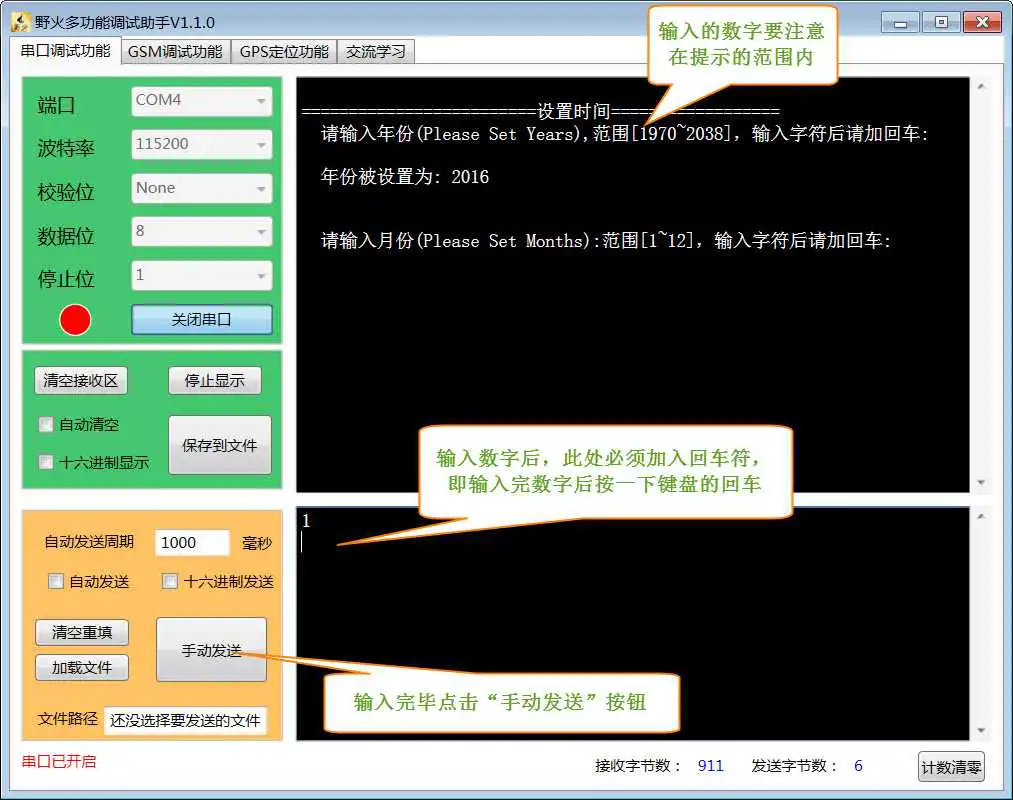Viewport: 1013px width, 800px height.
Task: Maximize the debug assistant window
Action: coord(941,23)
